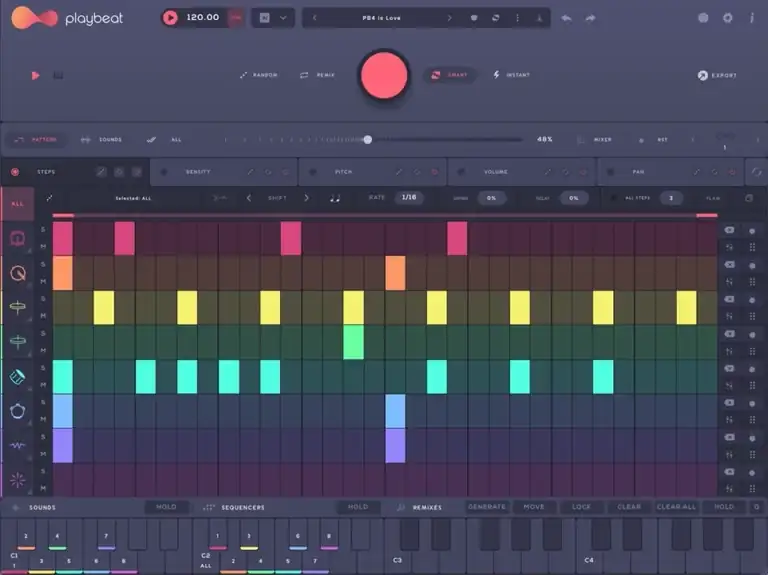Click the delay 0% value field
Viewport: 768px width, 575px height.
(574, 198)
